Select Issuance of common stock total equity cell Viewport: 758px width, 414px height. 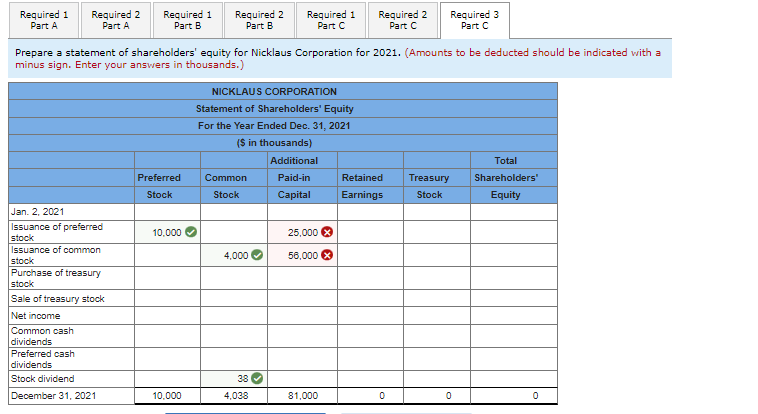coord(514,255)
